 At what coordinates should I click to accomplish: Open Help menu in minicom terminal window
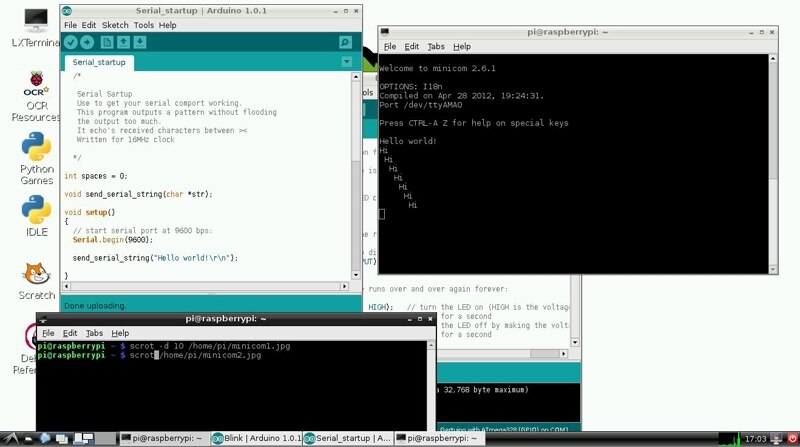click(462, 46)
